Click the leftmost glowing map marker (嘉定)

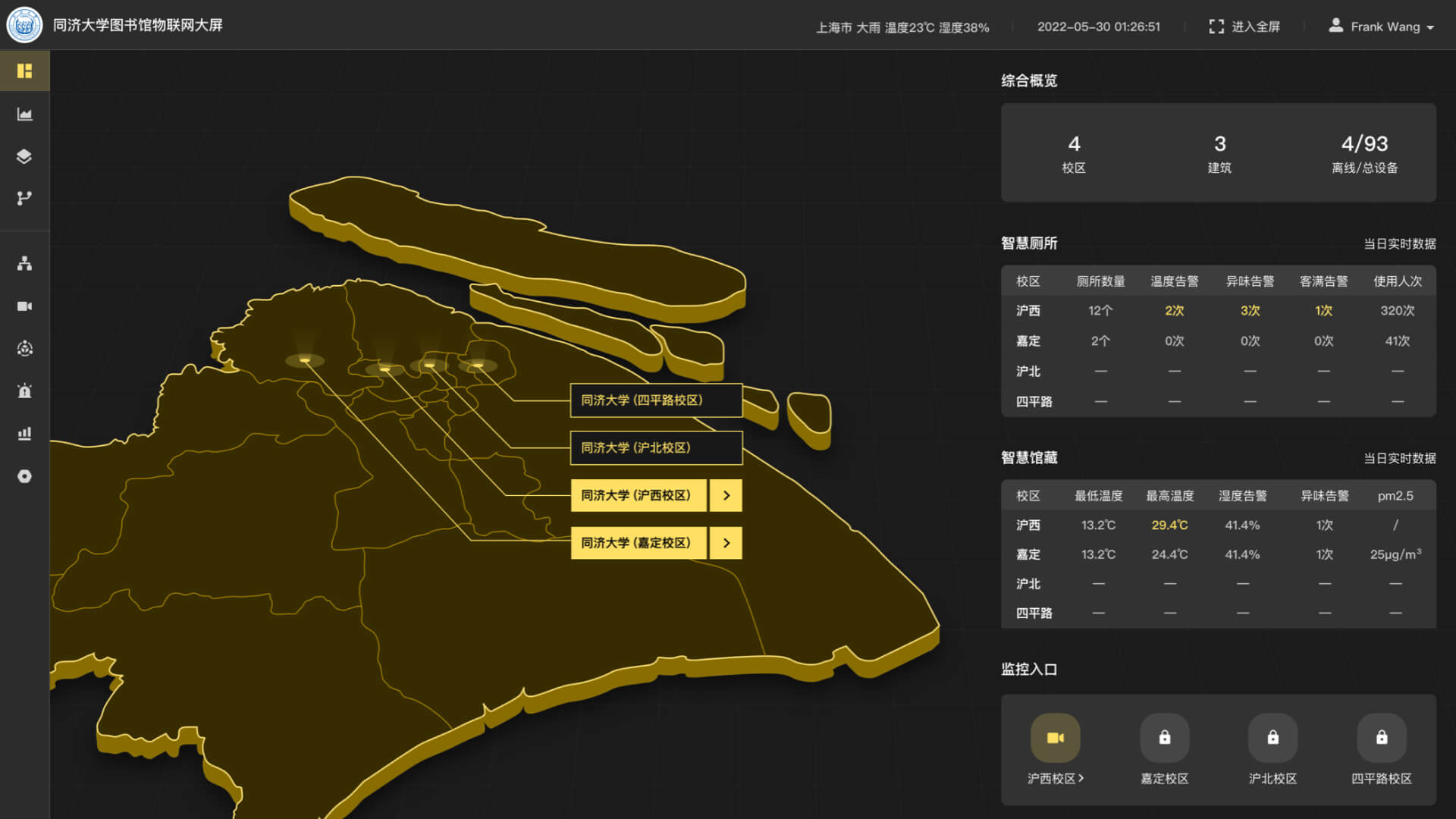point(305,360)
